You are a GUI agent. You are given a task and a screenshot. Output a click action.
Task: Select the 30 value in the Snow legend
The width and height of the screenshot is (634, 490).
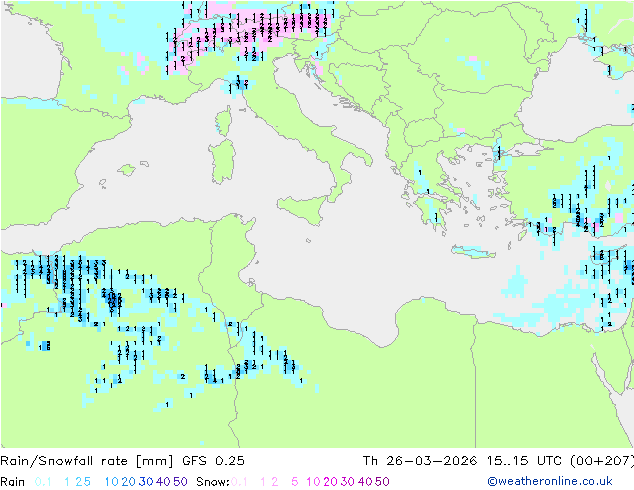(x=348, y=482)
